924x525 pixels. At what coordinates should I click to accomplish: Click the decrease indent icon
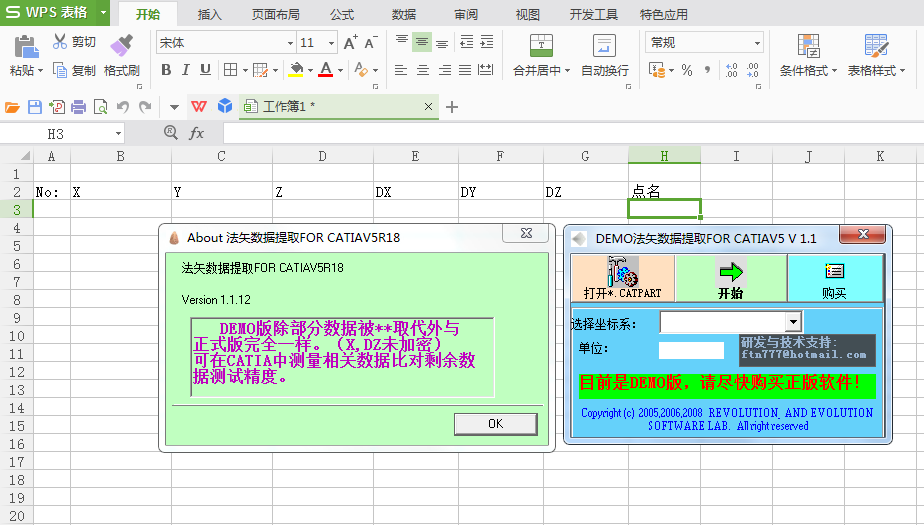click(466, 42)
